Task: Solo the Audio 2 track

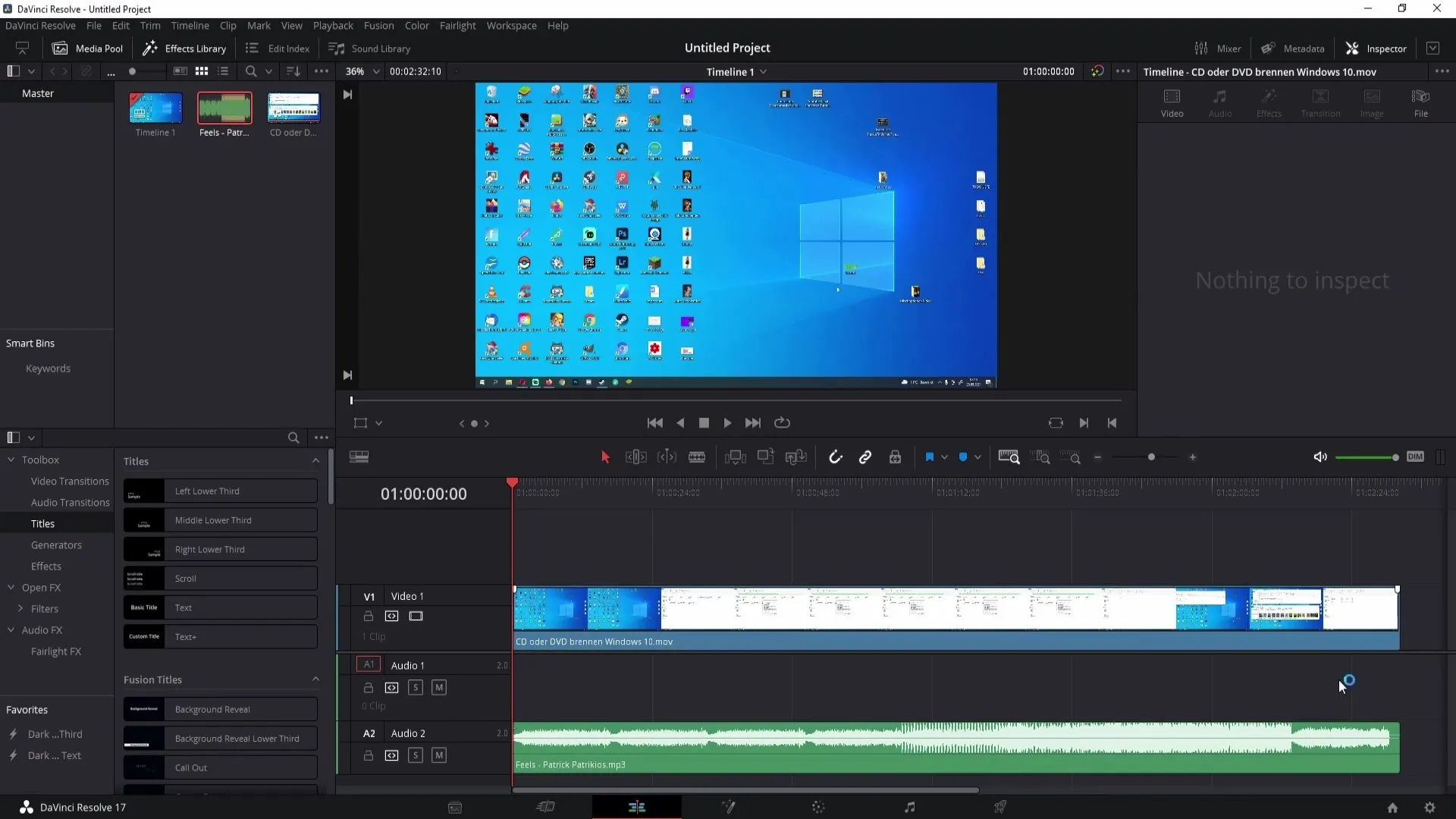Action: (416, 755)
